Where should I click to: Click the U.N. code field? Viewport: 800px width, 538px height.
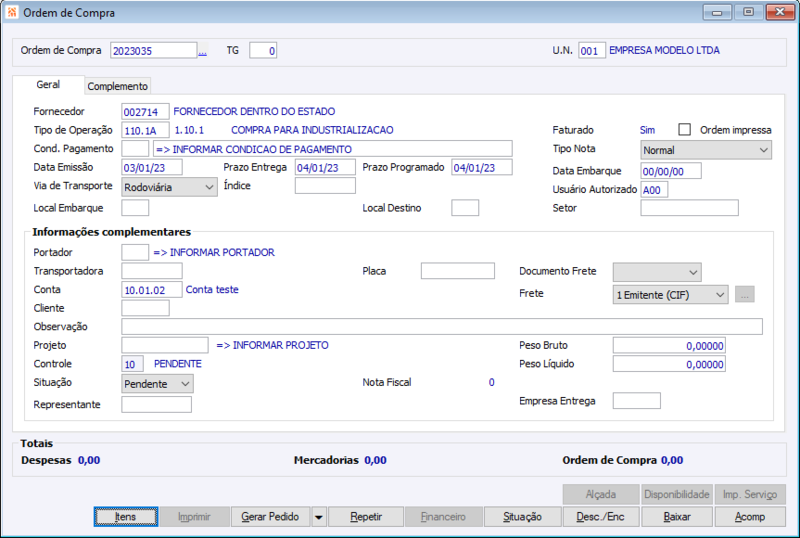[x=592, y=51]
